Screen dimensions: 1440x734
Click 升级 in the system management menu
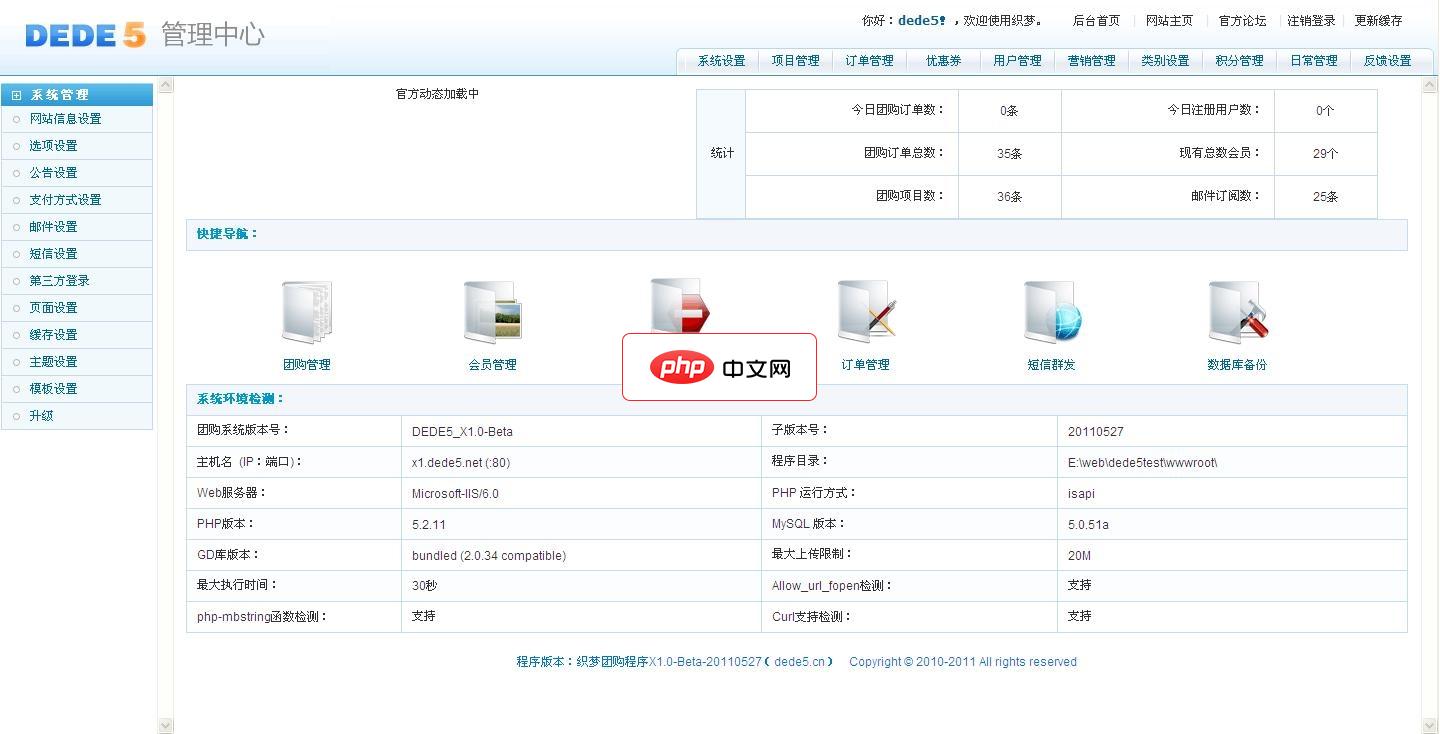[x=42, y=416]
